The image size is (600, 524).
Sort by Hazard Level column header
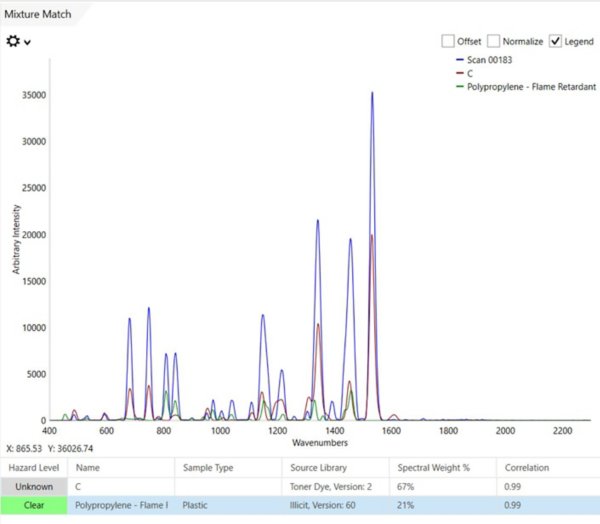[x=34, y=468]
